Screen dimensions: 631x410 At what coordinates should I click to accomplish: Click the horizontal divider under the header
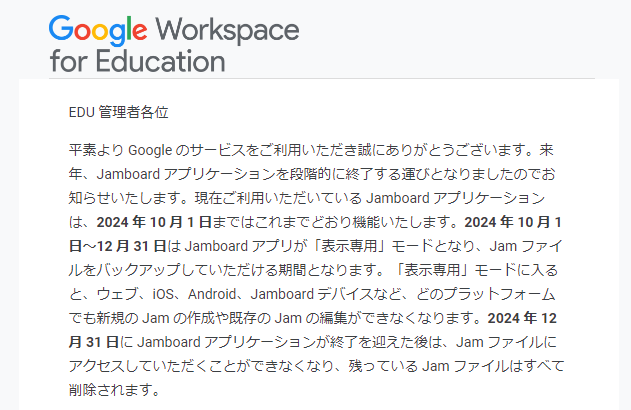tap(322, 78)
